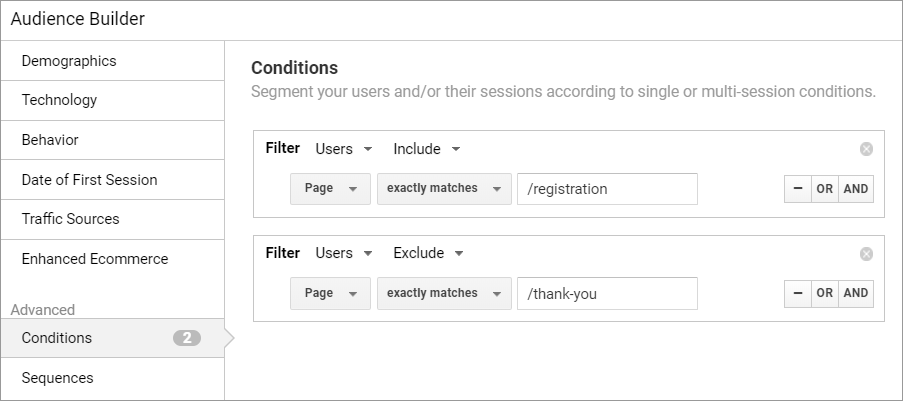Click minus button on /registration condition row
The width and height of the screenshot is (903, 401).
[797, 189]
